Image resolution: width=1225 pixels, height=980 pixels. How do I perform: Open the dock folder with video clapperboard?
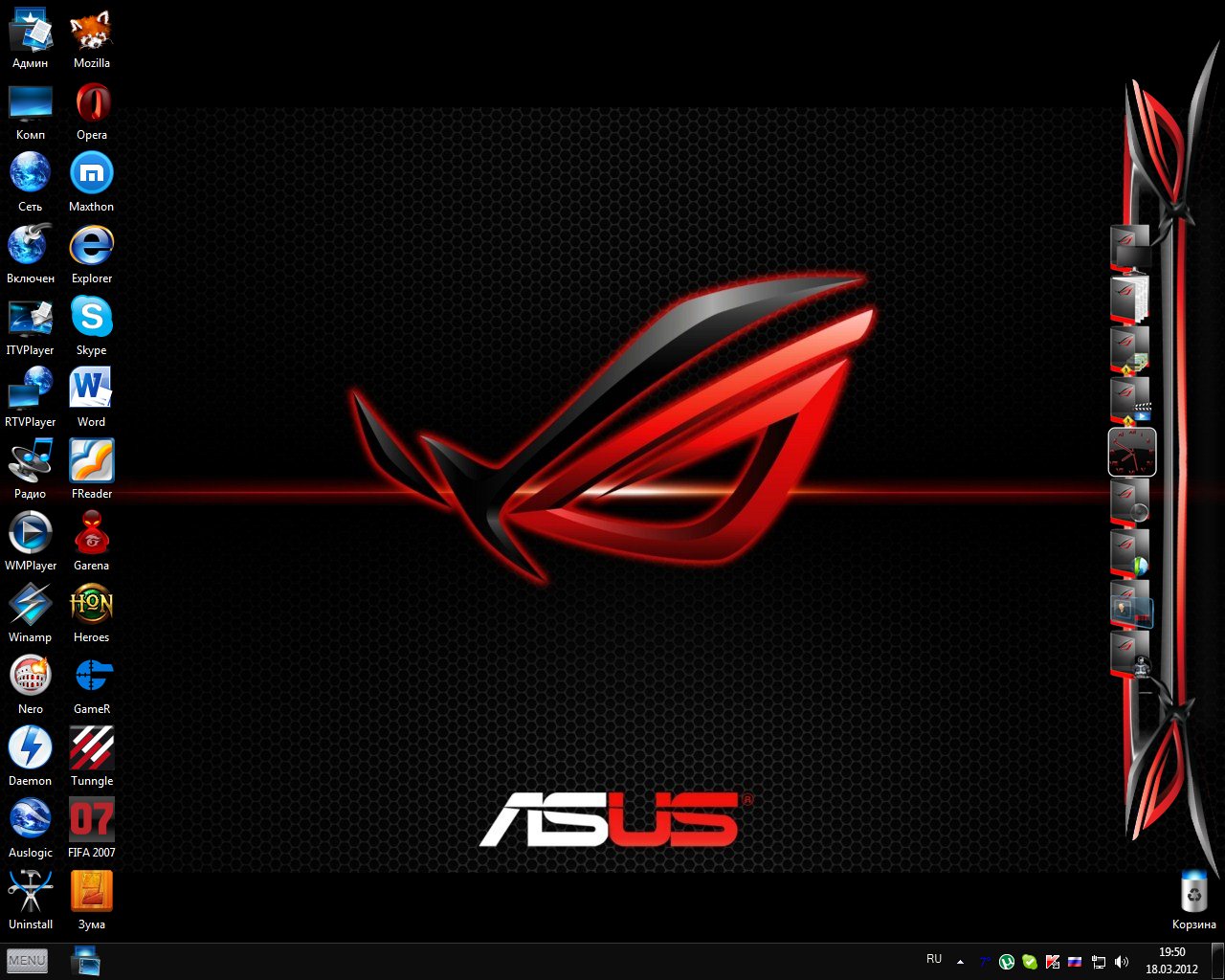[x=1130, y=400]
